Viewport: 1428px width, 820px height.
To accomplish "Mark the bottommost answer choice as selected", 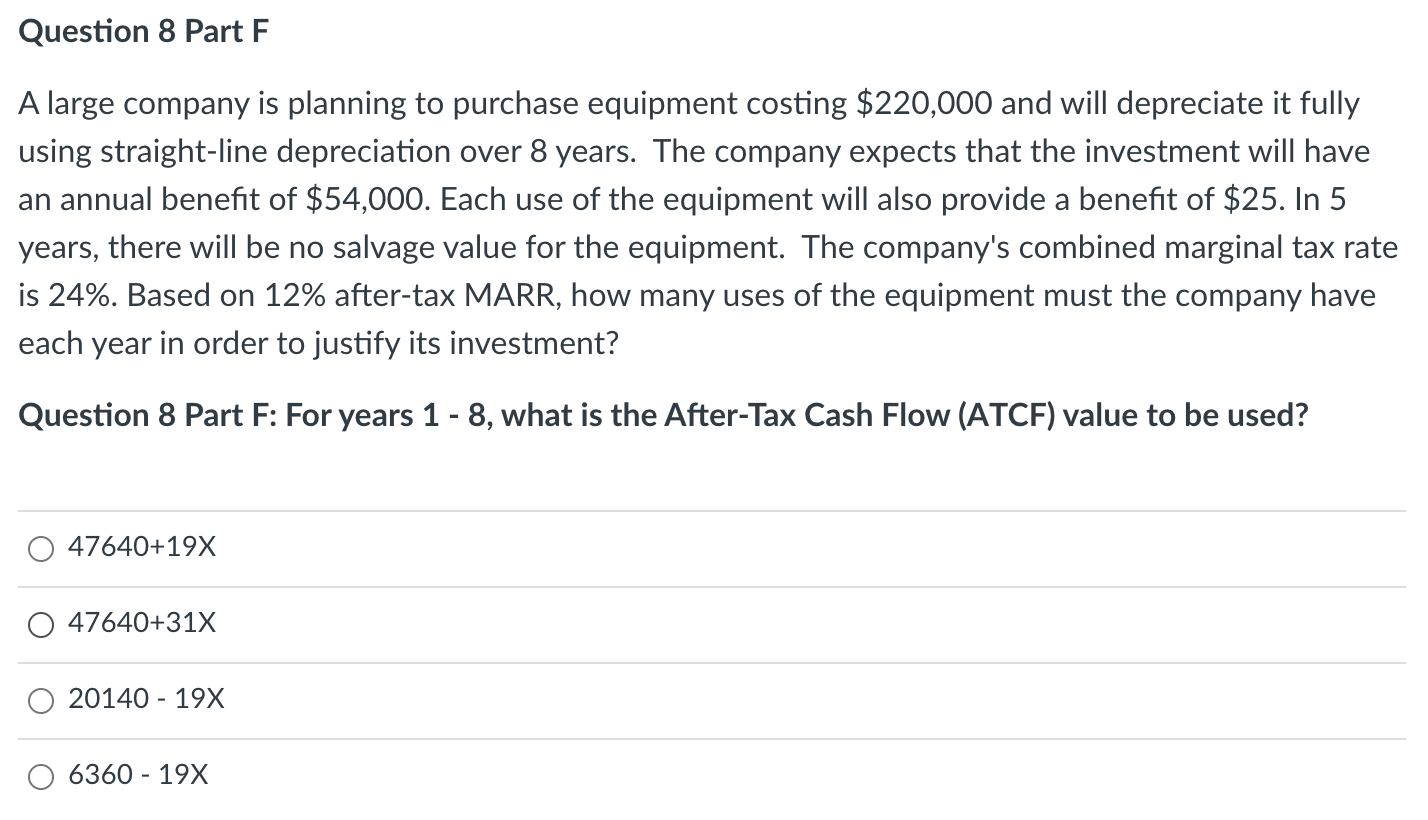I will click(x=41, y=776).
